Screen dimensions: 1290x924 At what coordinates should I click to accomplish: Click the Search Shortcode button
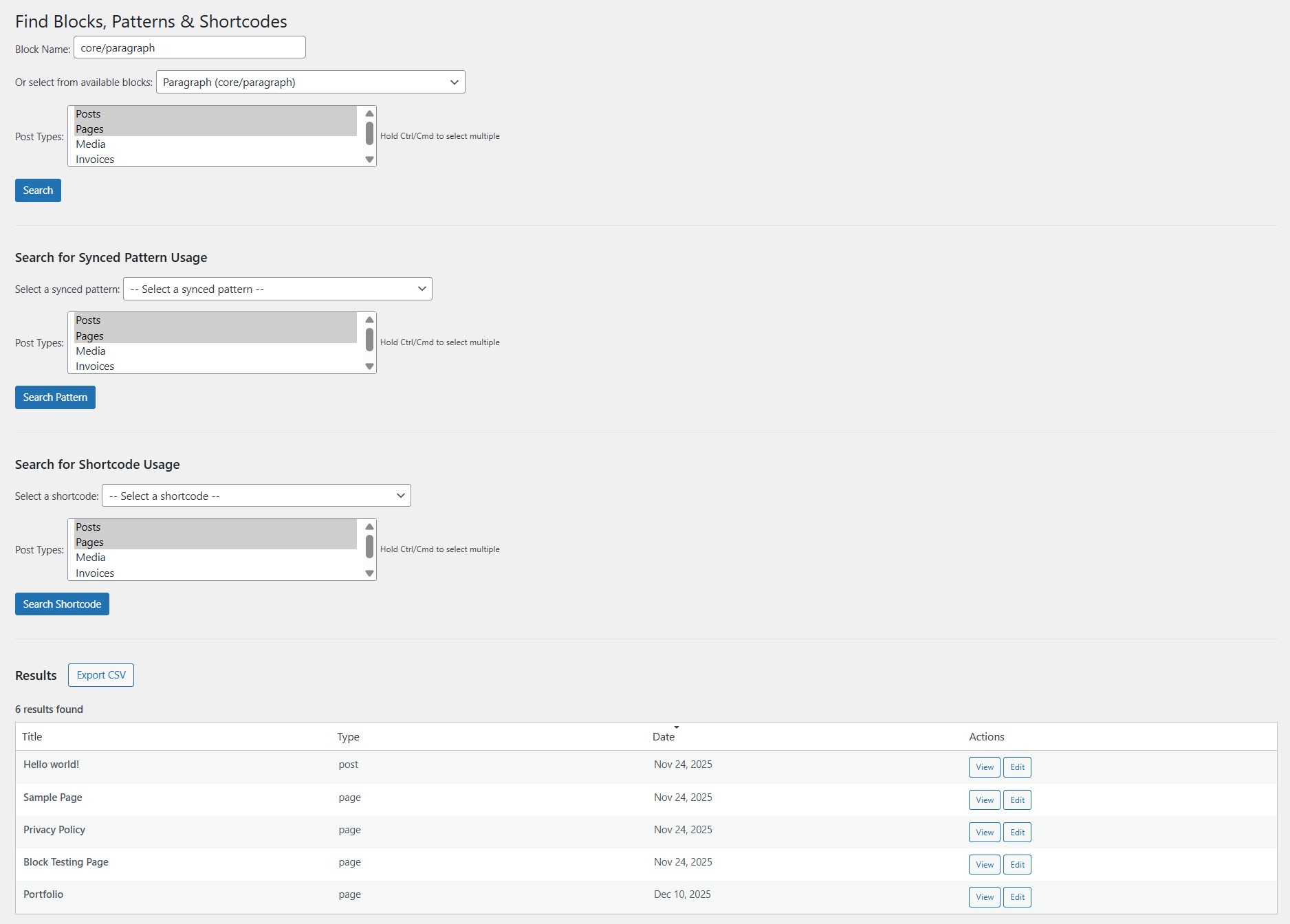click(62, 604)
